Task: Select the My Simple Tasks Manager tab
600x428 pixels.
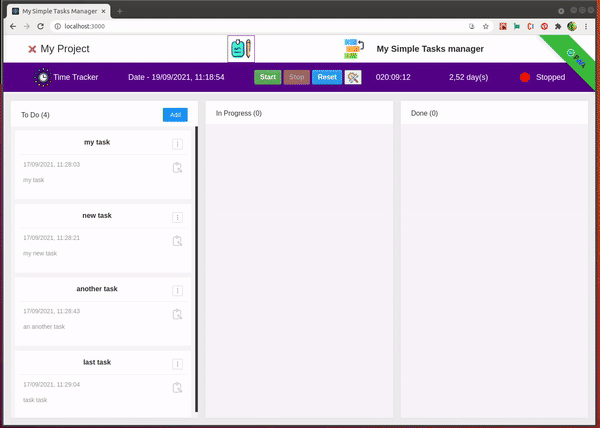Action: tap(59, 11)
